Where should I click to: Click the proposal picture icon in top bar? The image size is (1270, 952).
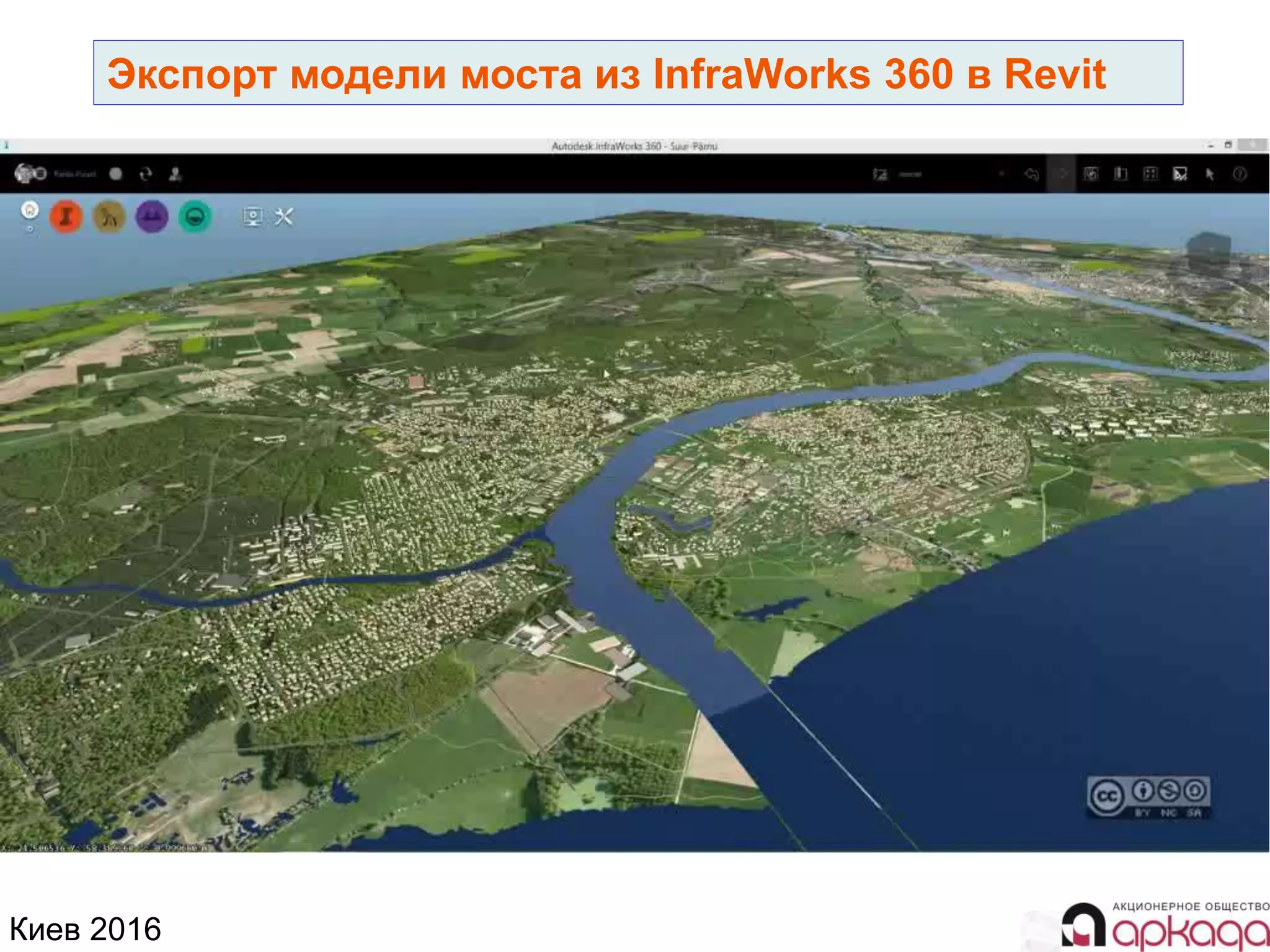click(880, 175)
